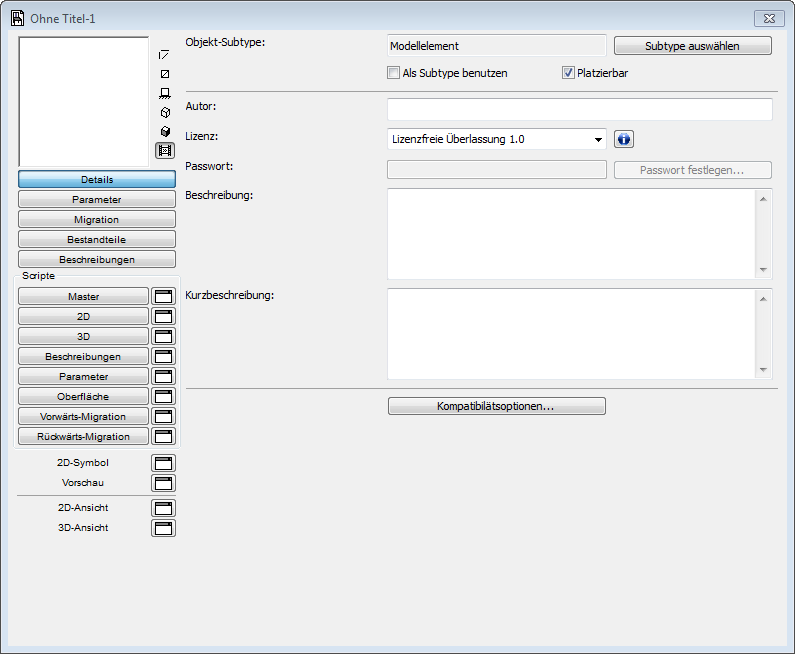
Task: Click the Vorschau label
Action: [x=83, y=483]
